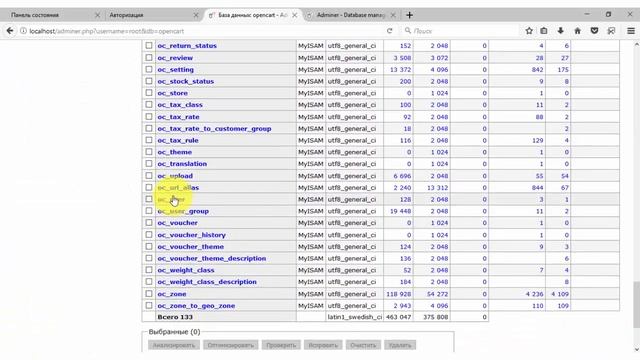The height and width of the screenshot is (360, 640).
Task: Switch to the Adminer - Database tab
Action: (351, 15)
